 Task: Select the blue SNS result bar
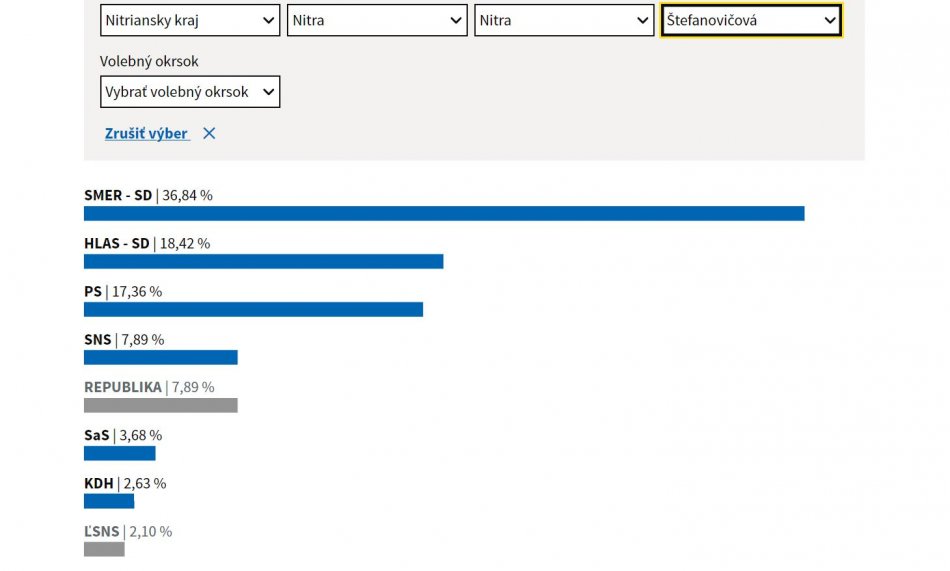point(160,357)
